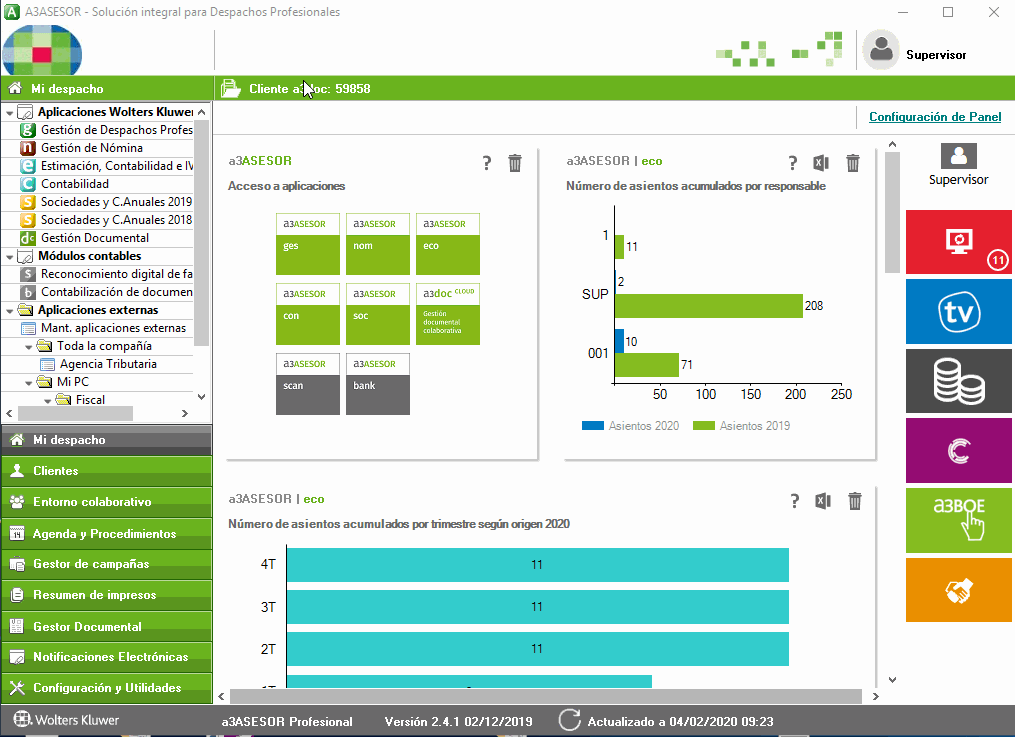Show help for asientos por responsable widget
The width and height of the screenshot is (1015, 737).
(x=792, y=163)
